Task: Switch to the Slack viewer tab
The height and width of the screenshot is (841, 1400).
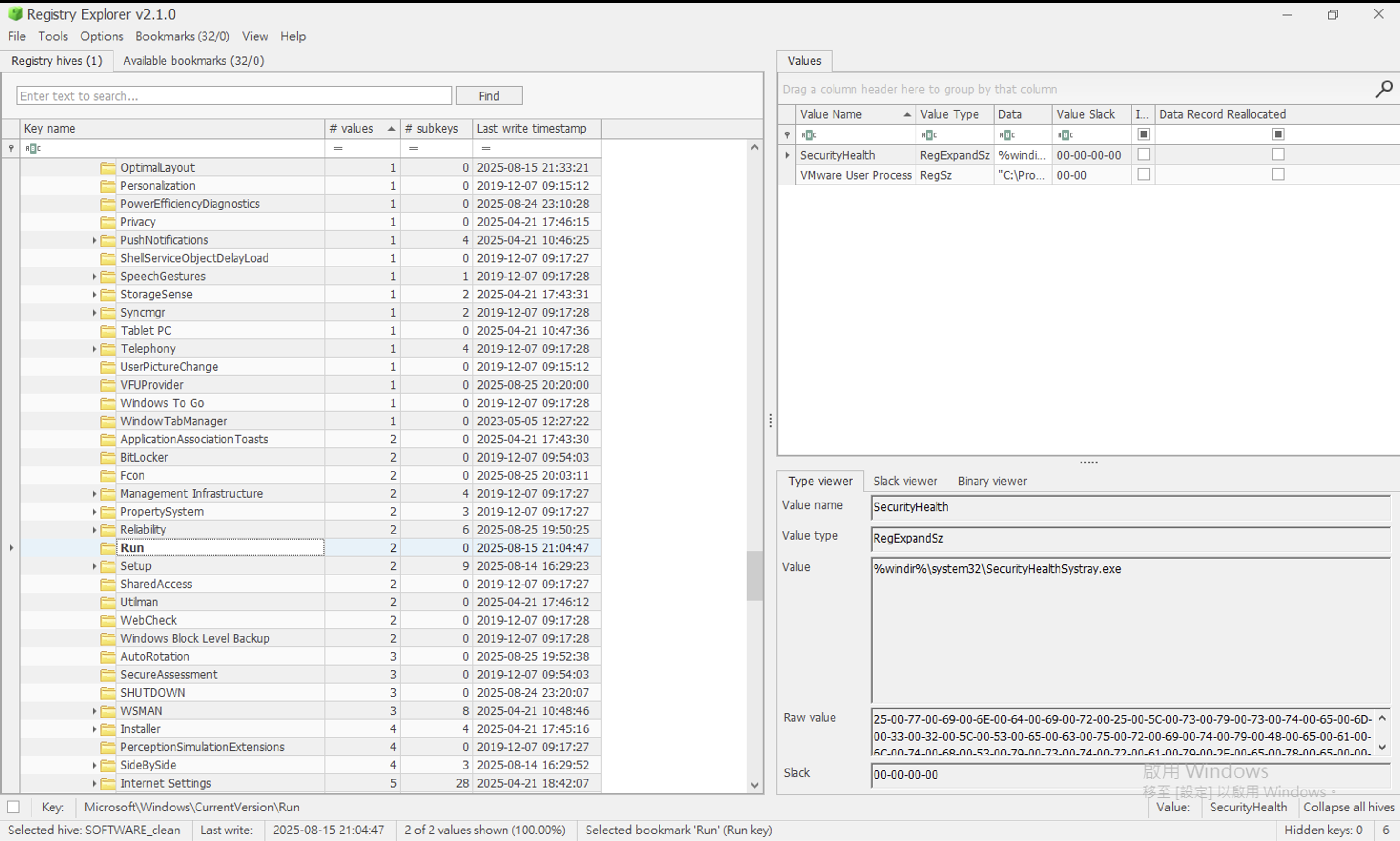Action: (905, 481)
